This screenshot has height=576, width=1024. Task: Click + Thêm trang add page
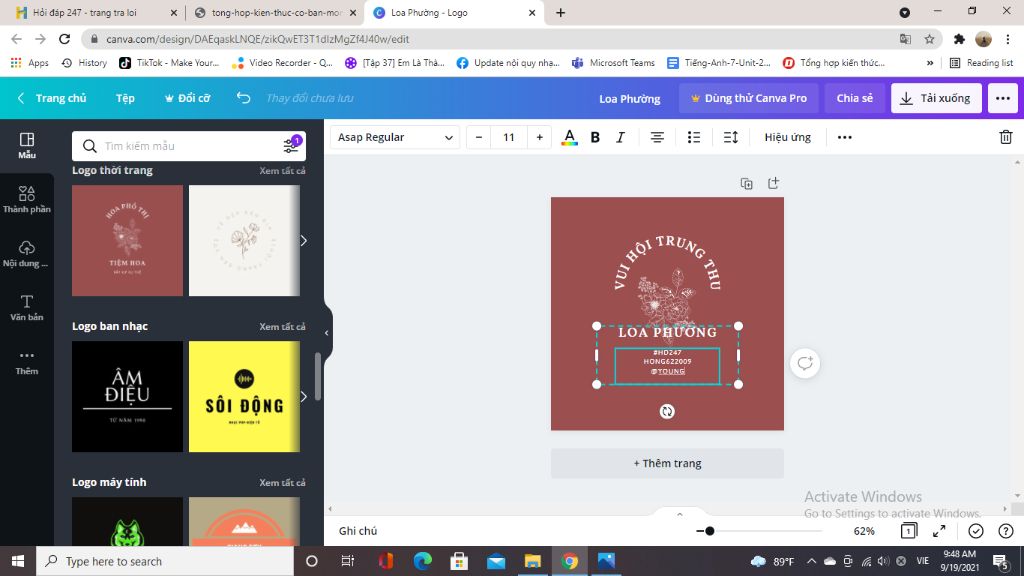click(667, 463)
